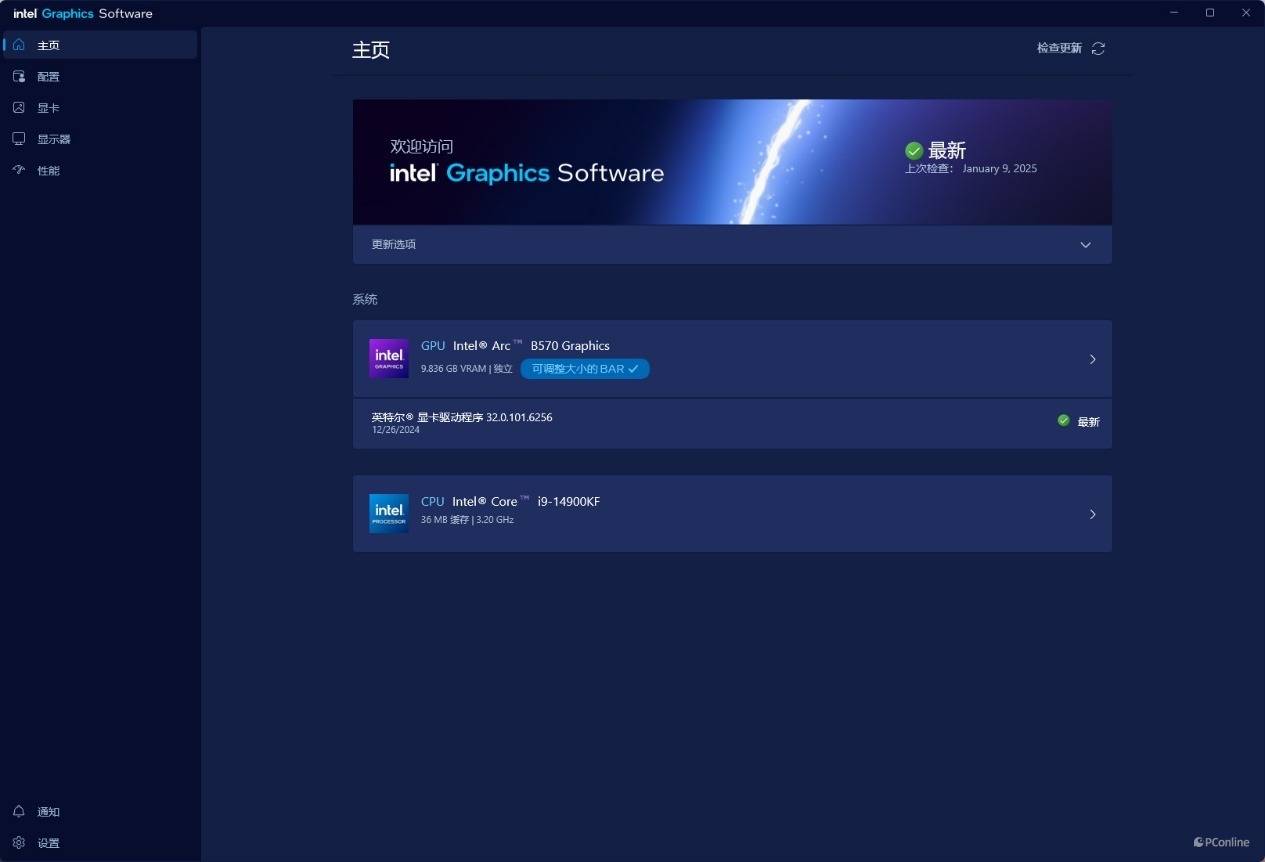The width and height of the screenshot is (1265, 862).
Task: Click the blue Intel Processor logo
Action: [x=388, y=513]
